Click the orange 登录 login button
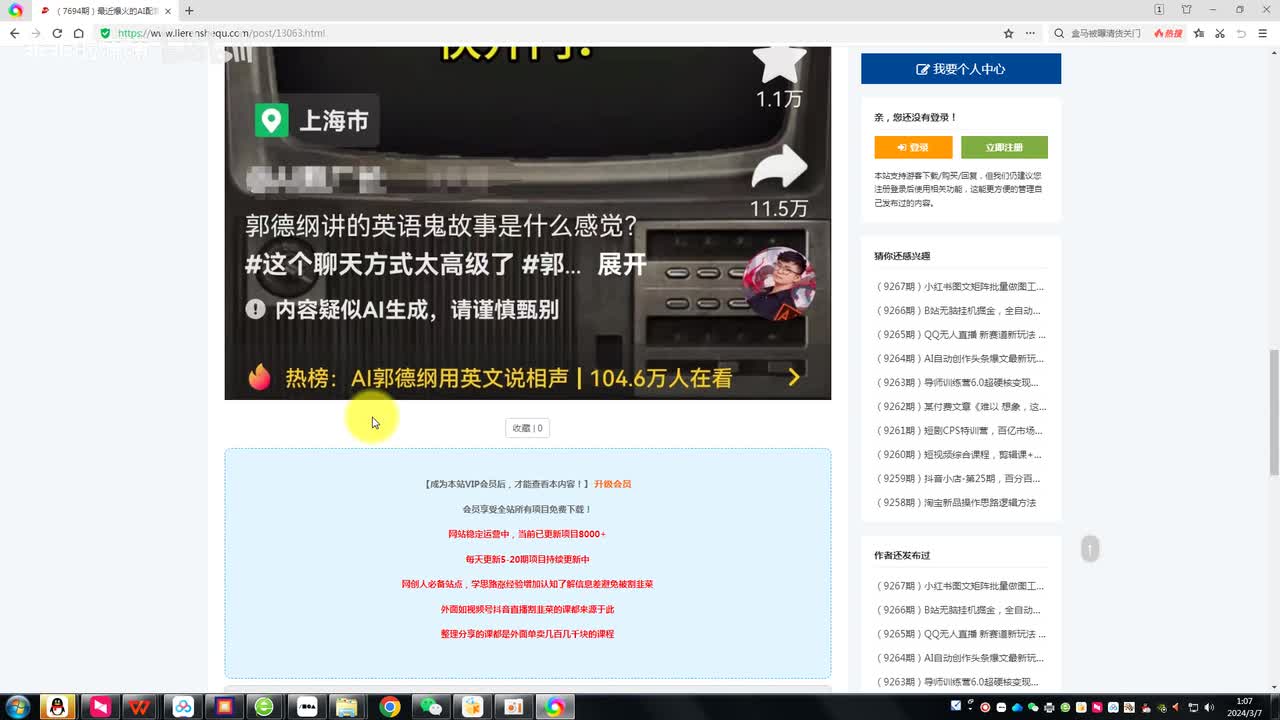The height and width of the screenshot is (720, 1280). [x=913, y=147]
